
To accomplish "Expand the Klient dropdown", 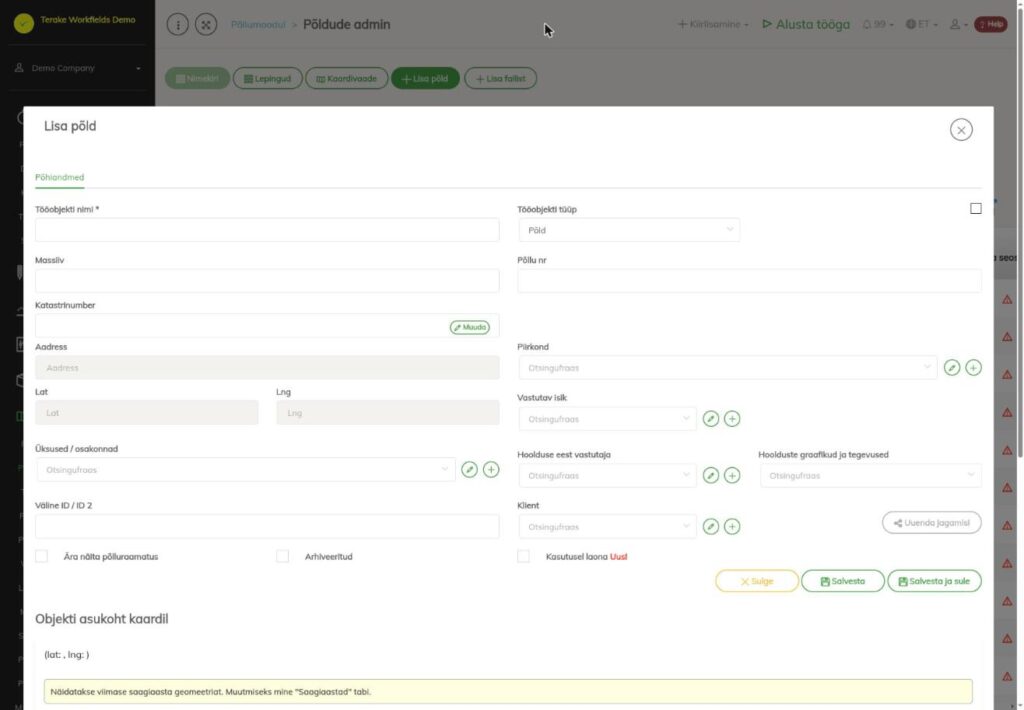I will pos(607,526).
